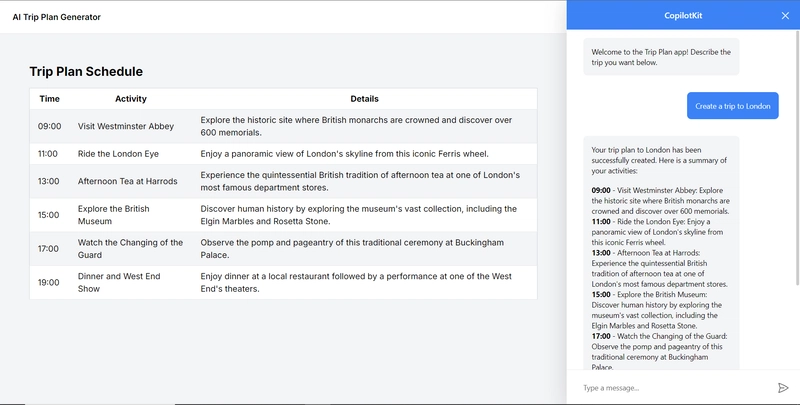Click bold '09:00' in chat summary
800x405 pixels.
pyautogui.click(x=601, y=190)
